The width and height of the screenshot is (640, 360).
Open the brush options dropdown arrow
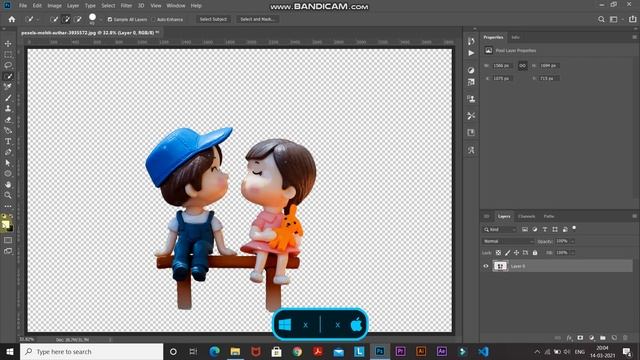[100, 19]
